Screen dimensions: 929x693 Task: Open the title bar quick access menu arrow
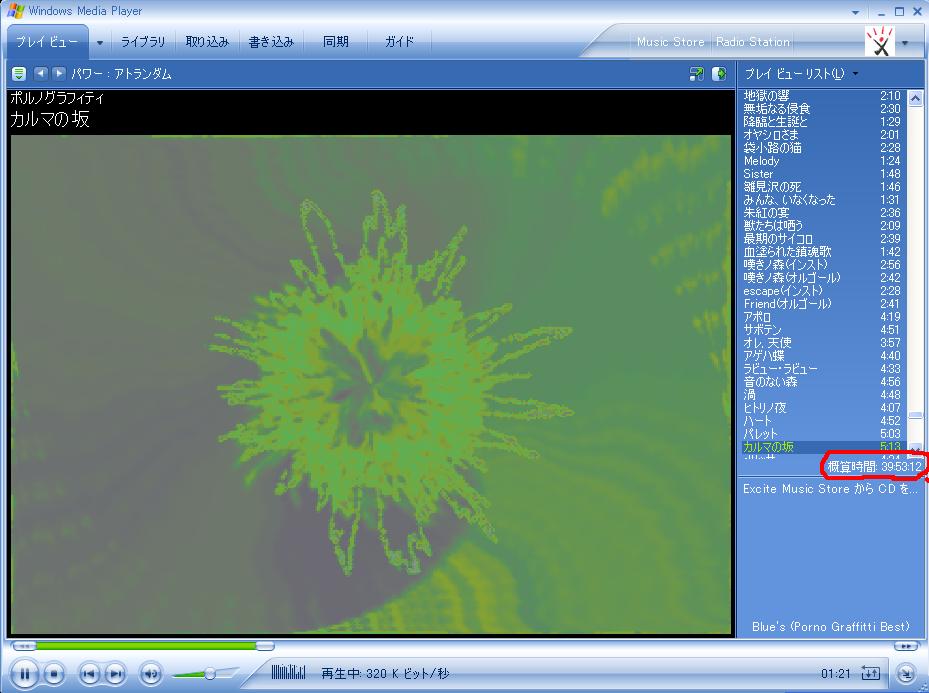click(x=855, y=12)
